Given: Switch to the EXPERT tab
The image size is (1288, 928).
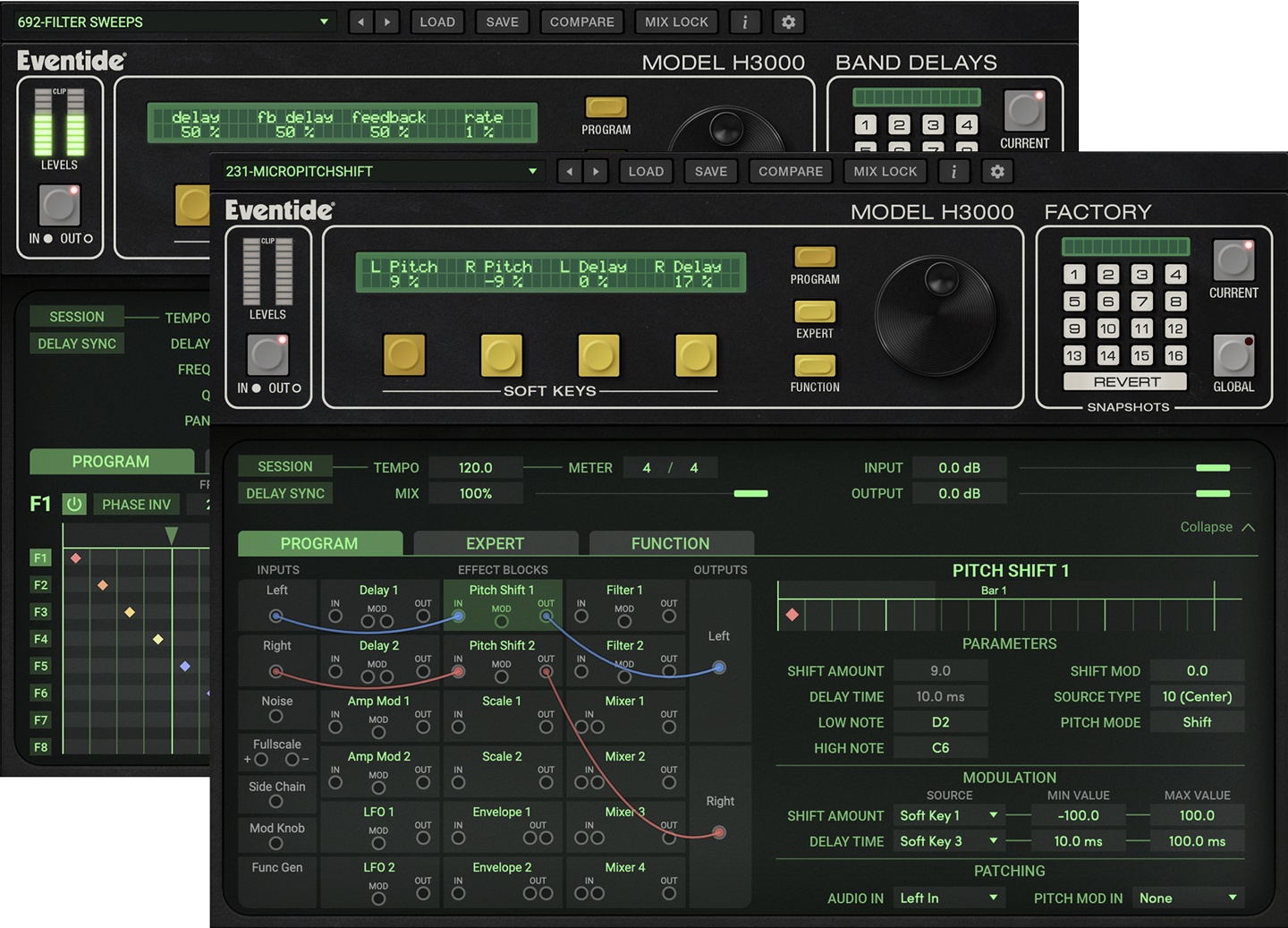Looking at the screenshot, I should [495, 543].
